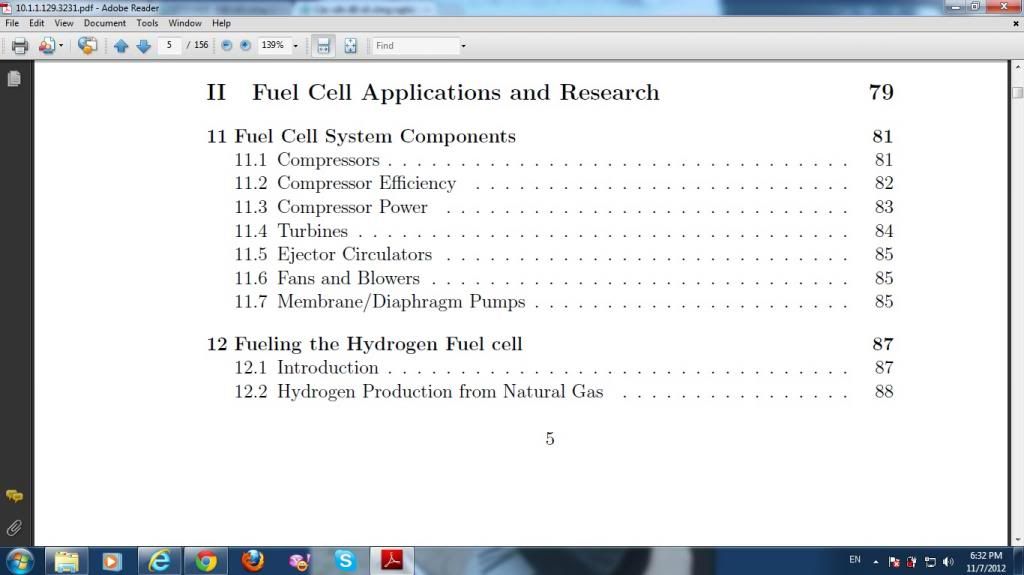Open the Tools menu
This screenshot has height=575, width=1024.
tap(147, 23)
